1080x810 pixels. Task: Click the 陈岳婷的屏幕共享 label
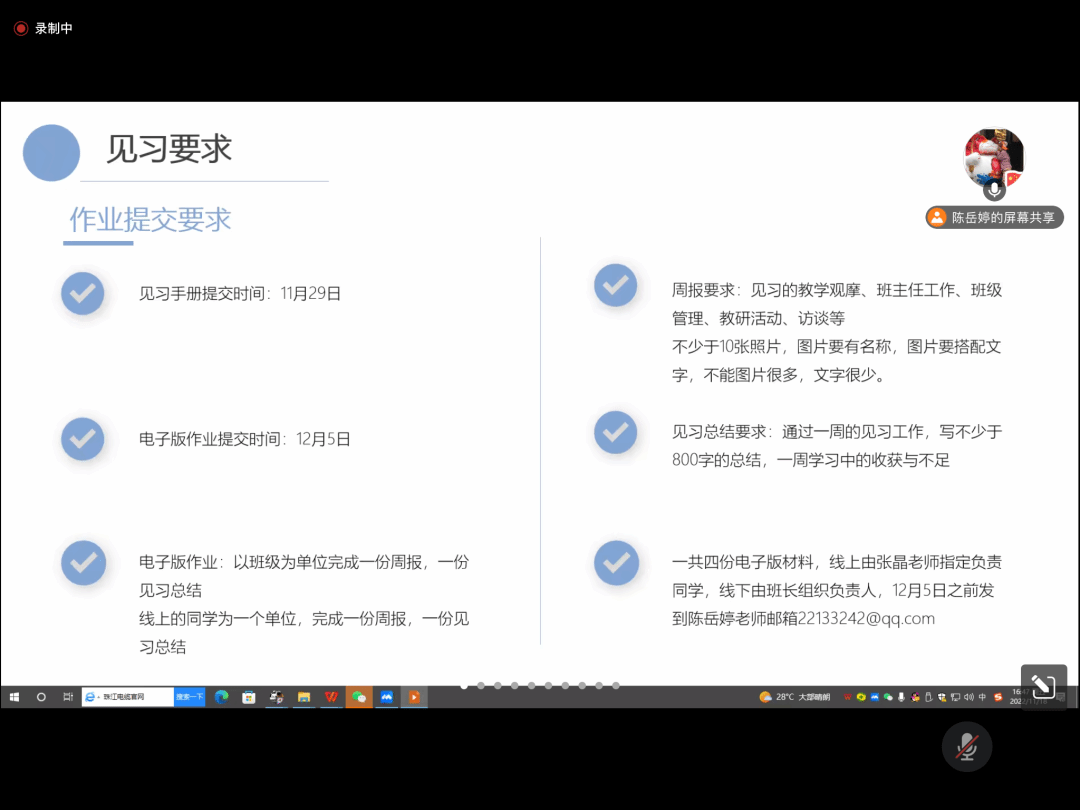coord(994,217)
